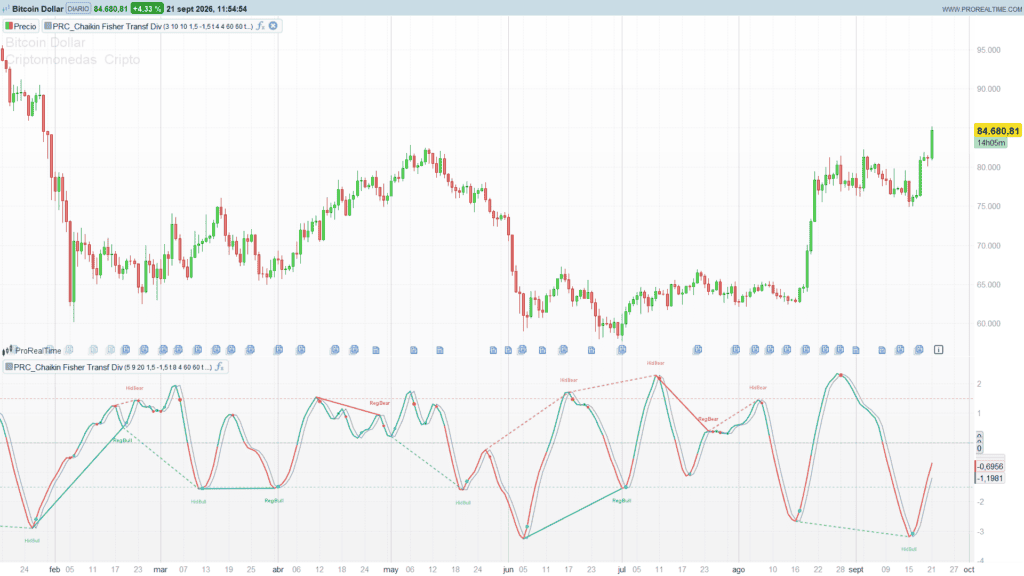Click the chart-type icon beside Bitcoin Dollar title
The width and height of the screenshot is (1024, 576).
click(7, 9)
